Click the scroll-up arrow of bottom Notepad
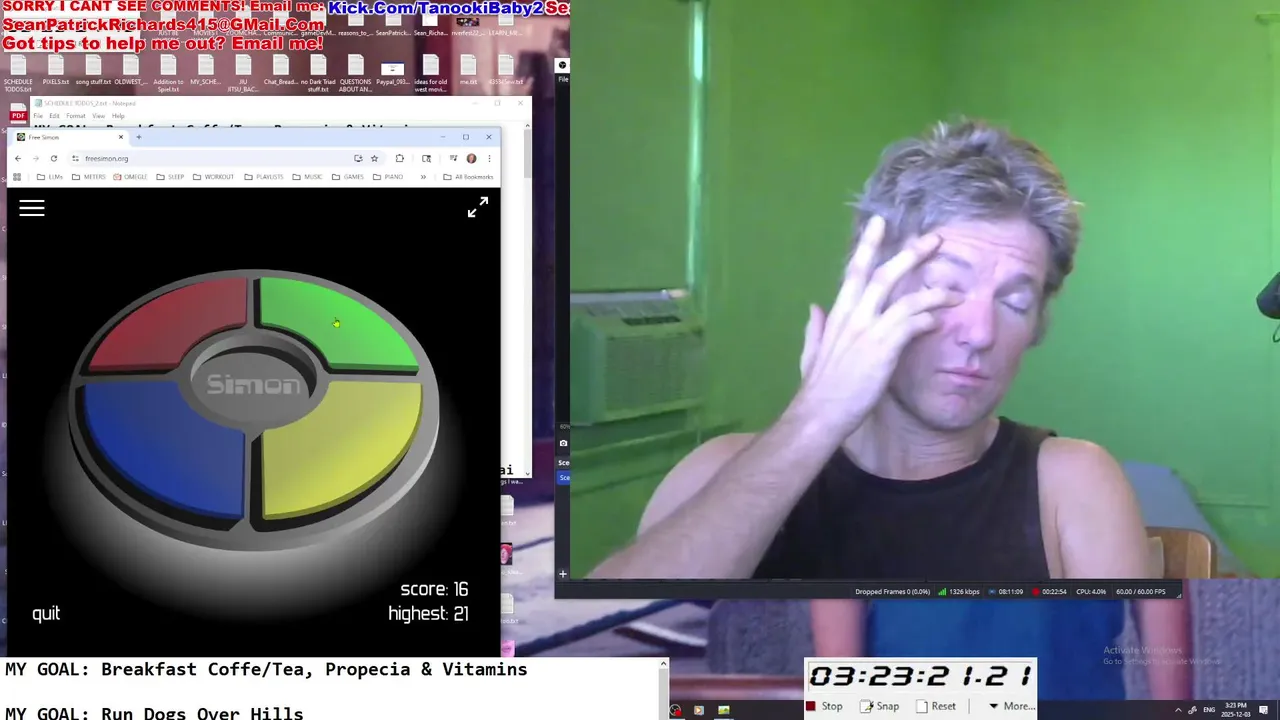 point(662,663)
